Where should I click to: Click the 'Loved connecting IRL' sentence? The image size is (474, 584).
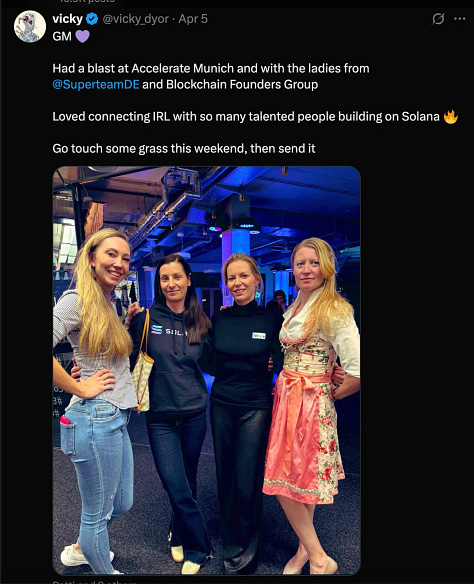(246, 117)
